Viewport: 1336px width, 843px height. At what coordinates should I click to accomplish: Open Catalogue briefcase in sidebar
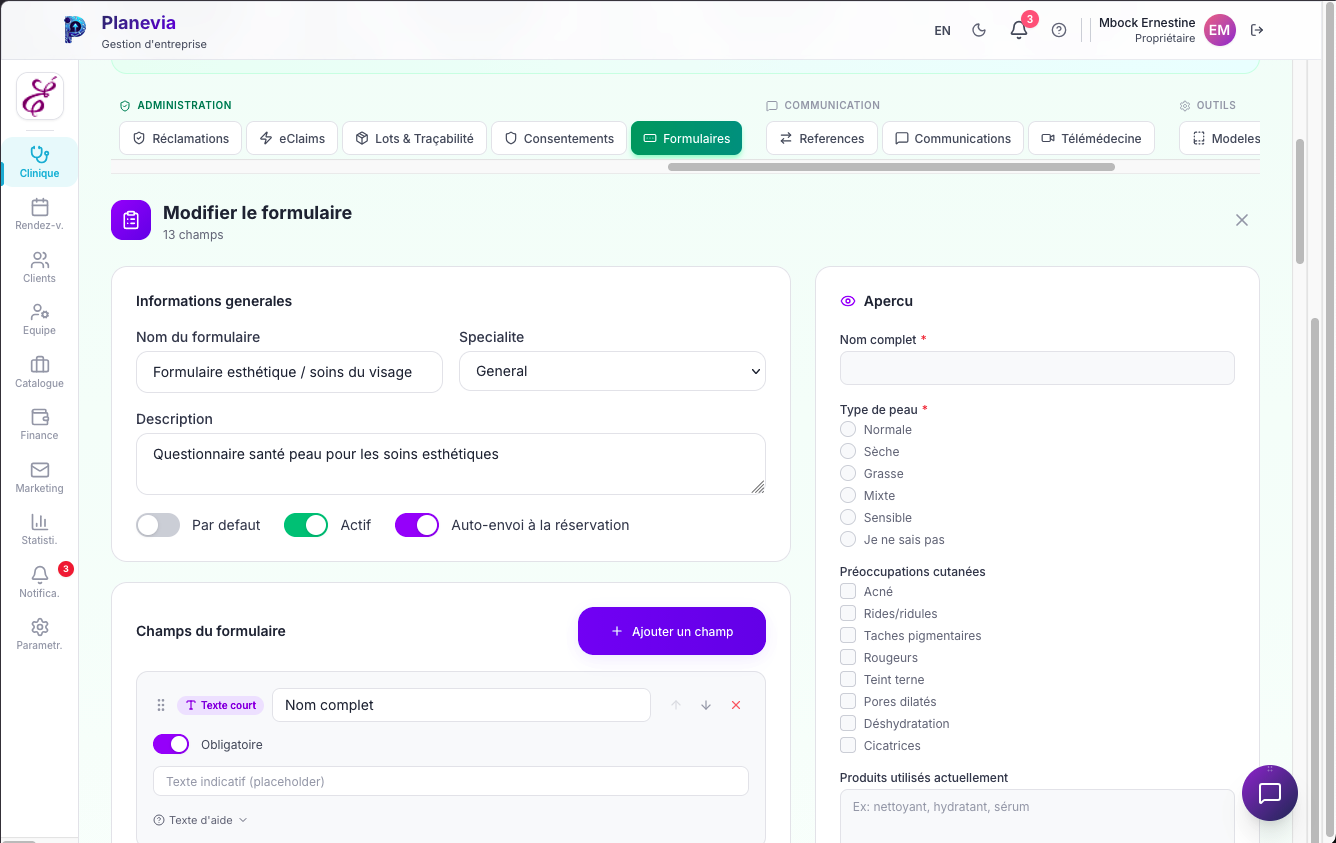click(x=39, y=372)
